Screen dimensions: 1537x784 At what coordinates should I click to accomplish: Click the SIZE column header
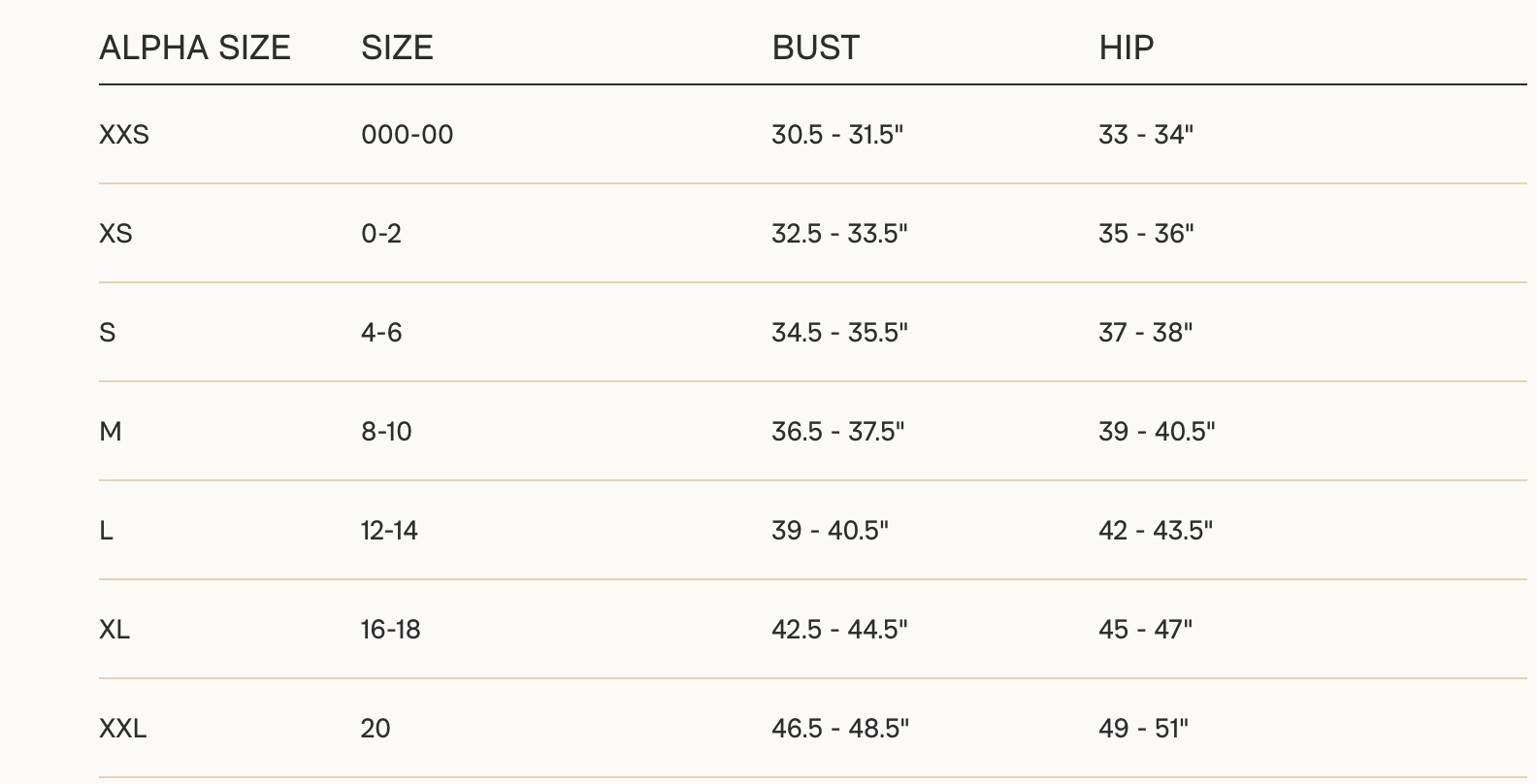[x=397, y=48]
